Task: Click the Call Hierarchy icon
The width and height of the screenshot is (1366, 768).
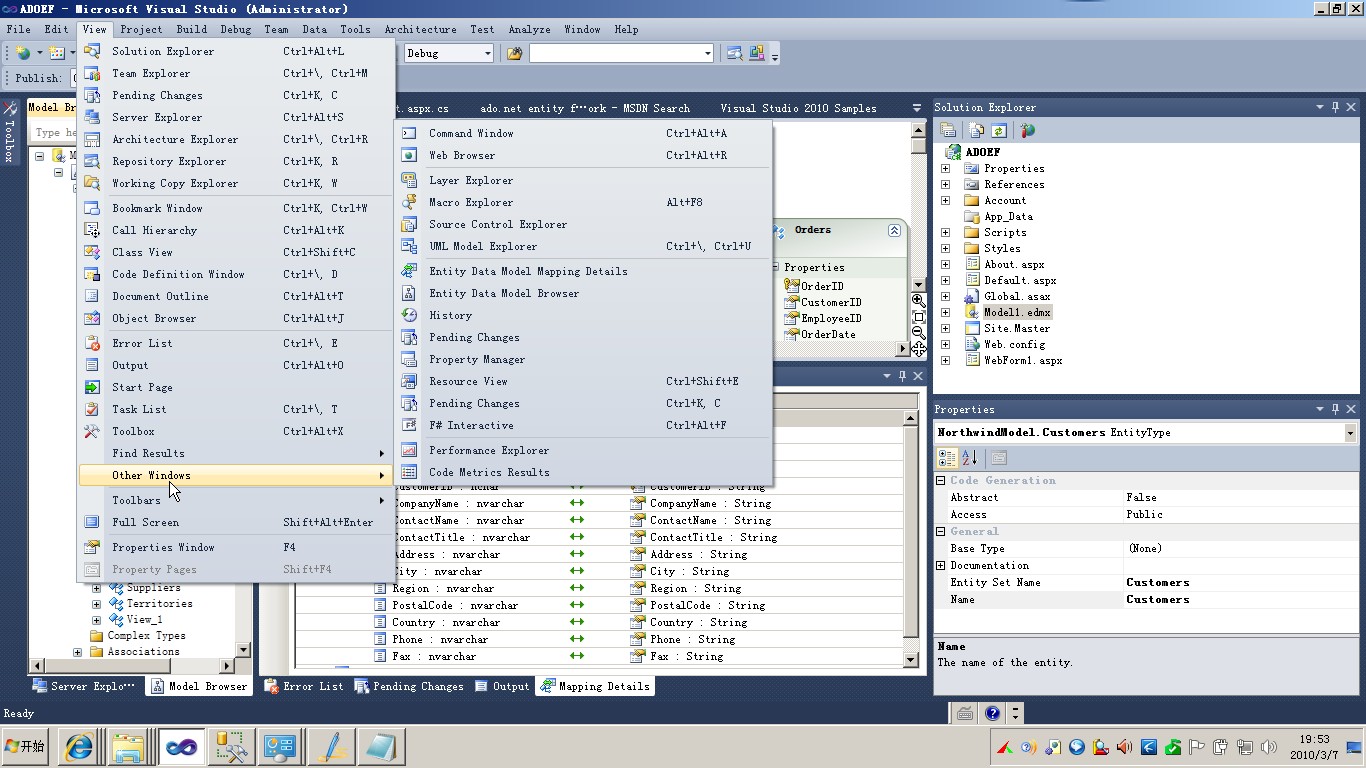Action: pos(92,230)
